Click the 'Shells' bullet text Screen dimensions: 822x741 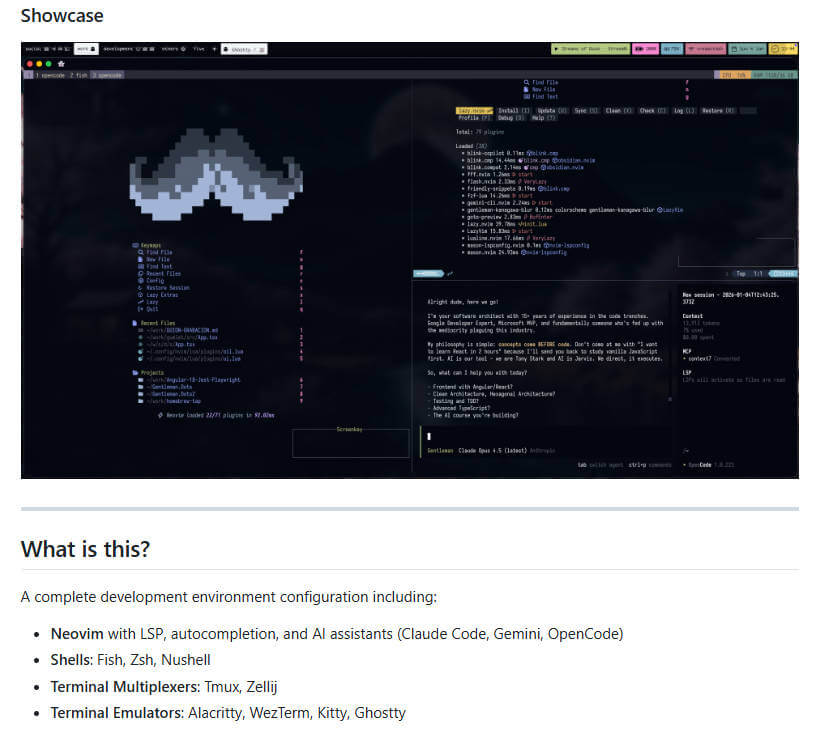click(x=71, y=660)
